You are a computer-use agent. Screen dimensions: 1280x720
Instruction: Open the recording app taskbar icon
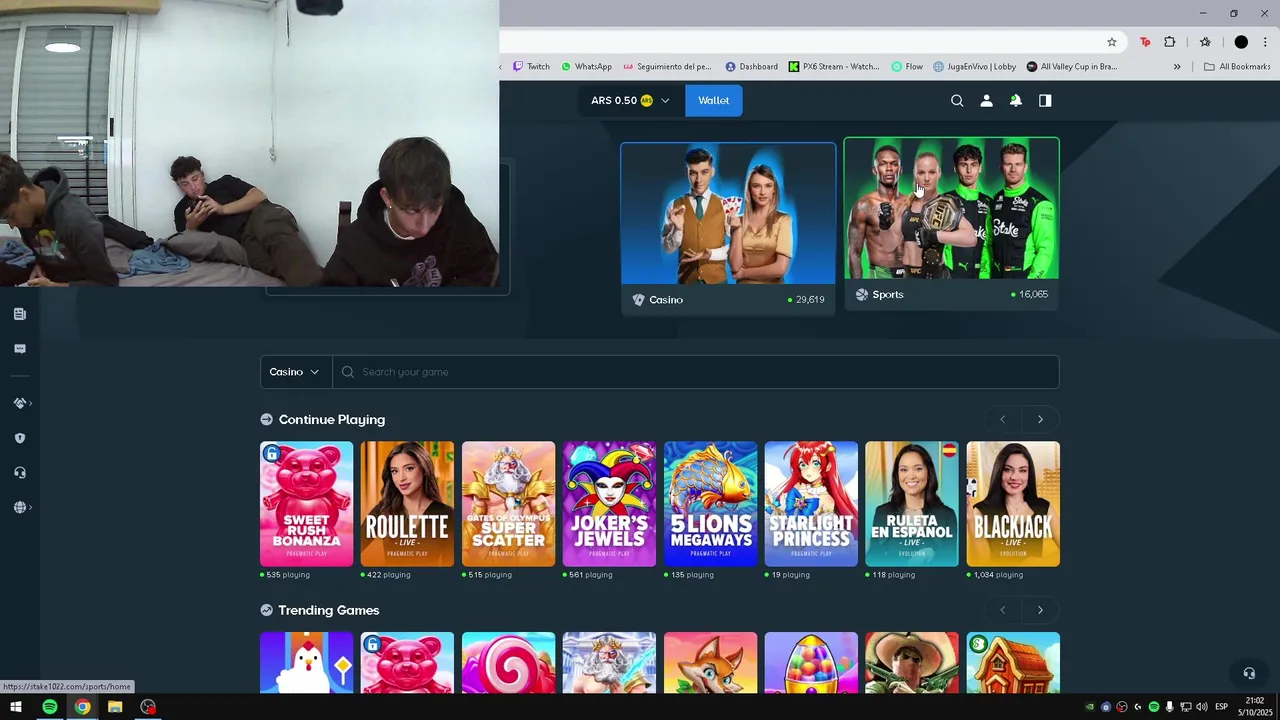click(148, 707)
